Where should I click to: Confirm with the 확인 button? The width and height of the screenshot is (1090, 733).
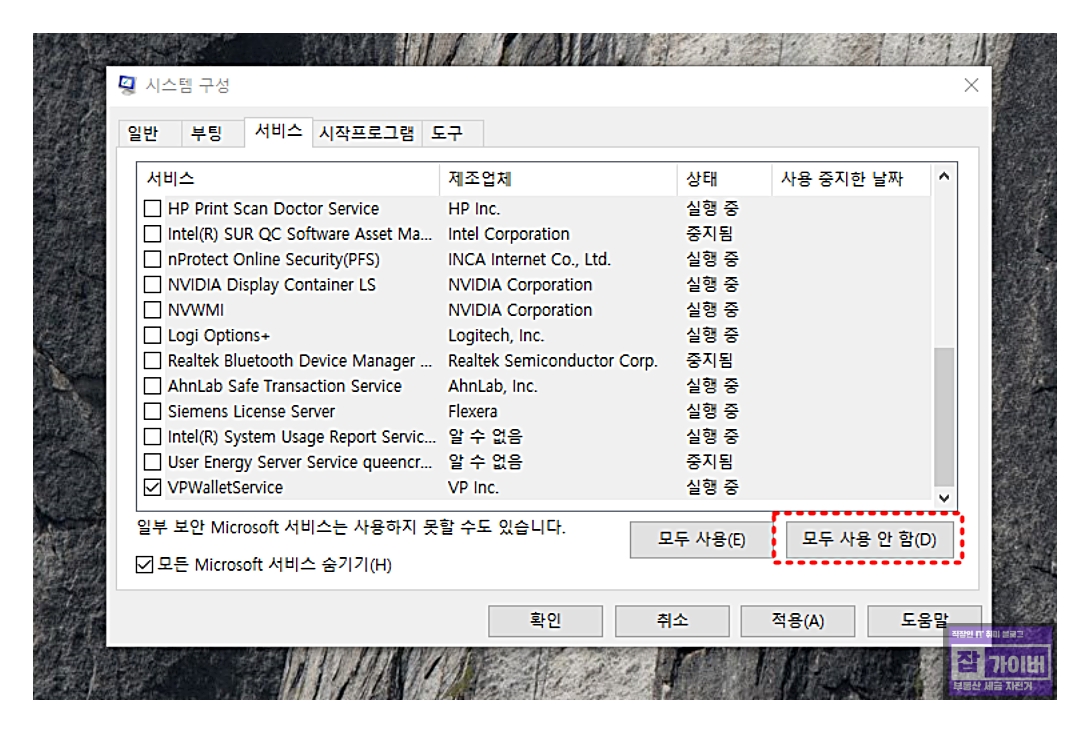pos(545,620)
